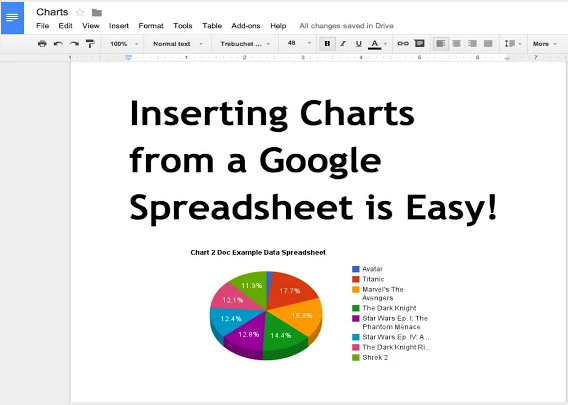Image resolution: width=568 pixels, height=405 pixels.
Task: Open the Table menu
Action: point(212,26)
